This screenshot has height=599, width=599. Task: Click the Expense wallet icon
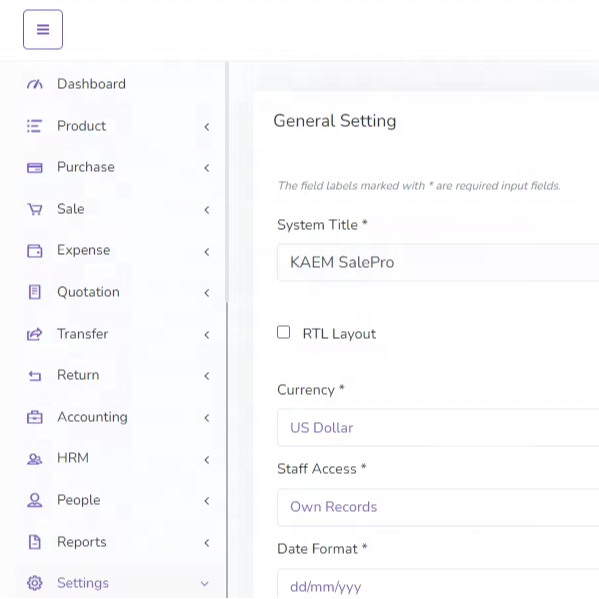35,251
